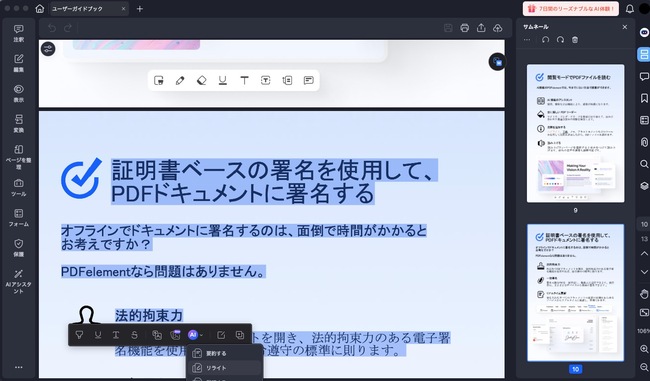Show more sidebar options via three dots
The height and width of the screenshot is (381, 650).
point(19,367)
